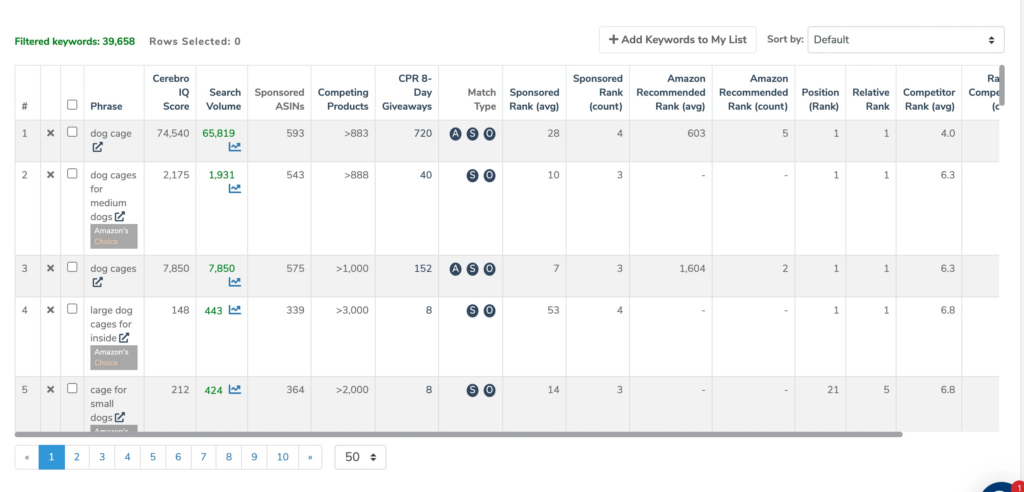Image resolution: width=1024 pixels, height=492 pixels.
Task: Change rows per page from 50
Action: click(x=360, y=457)
